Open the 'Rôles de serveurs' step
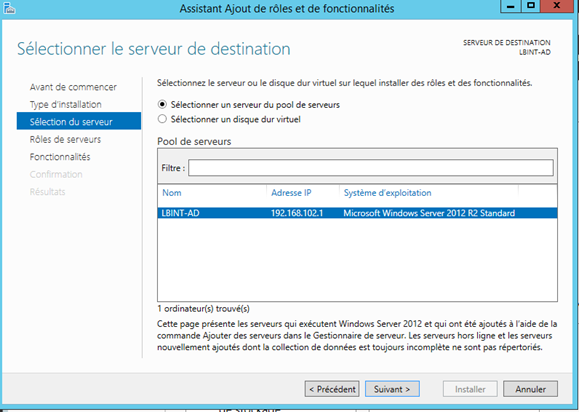Image resolution: width=579 pixels, height=412 pixels. [65, 140]
